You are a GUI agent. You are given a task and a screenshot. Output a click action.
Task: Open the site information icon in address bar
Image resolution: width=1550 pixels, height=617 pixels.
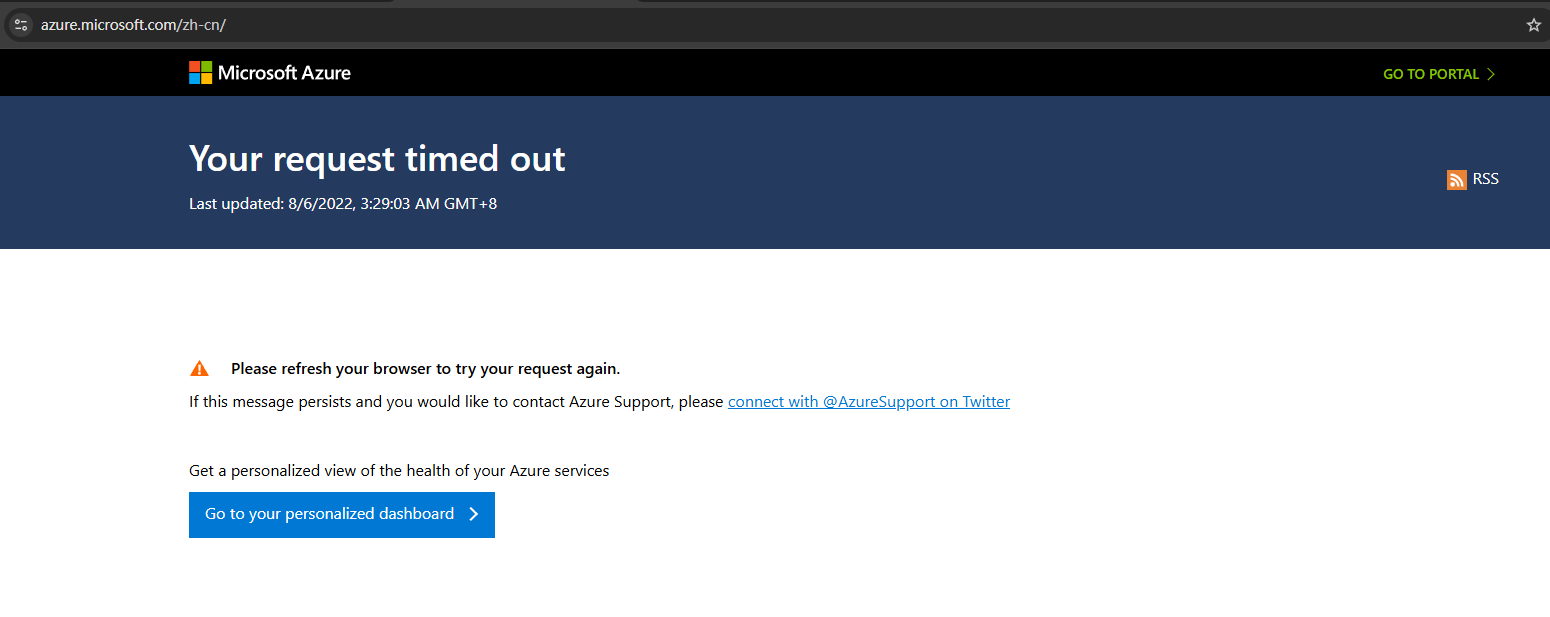21,25
